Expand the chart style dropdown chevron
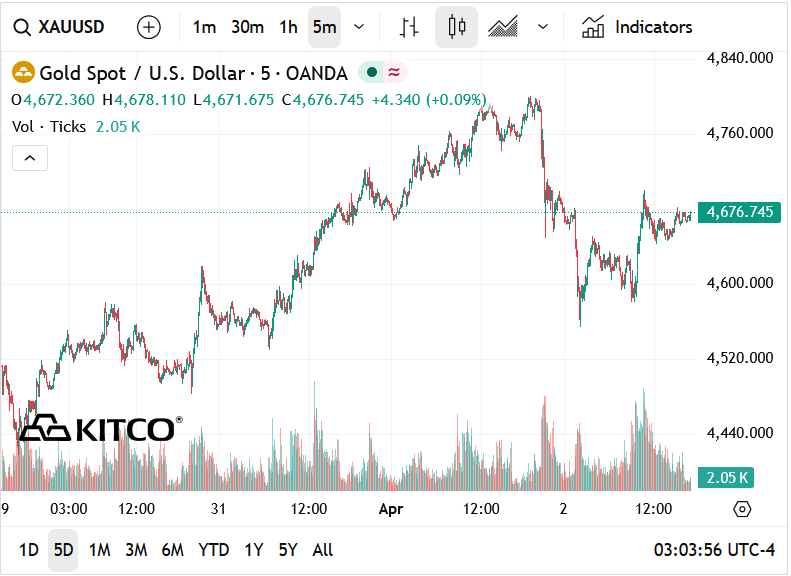The image size is (791, 576). [x=543, y=27]
